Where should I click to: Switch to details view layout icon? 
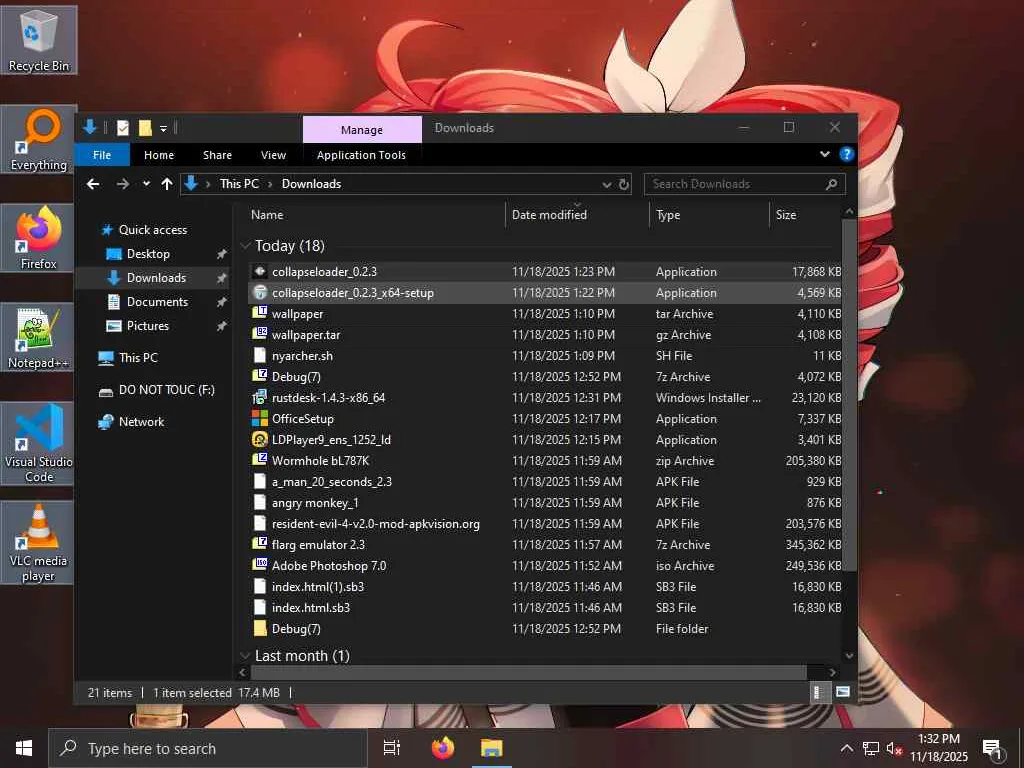point(818,692)
